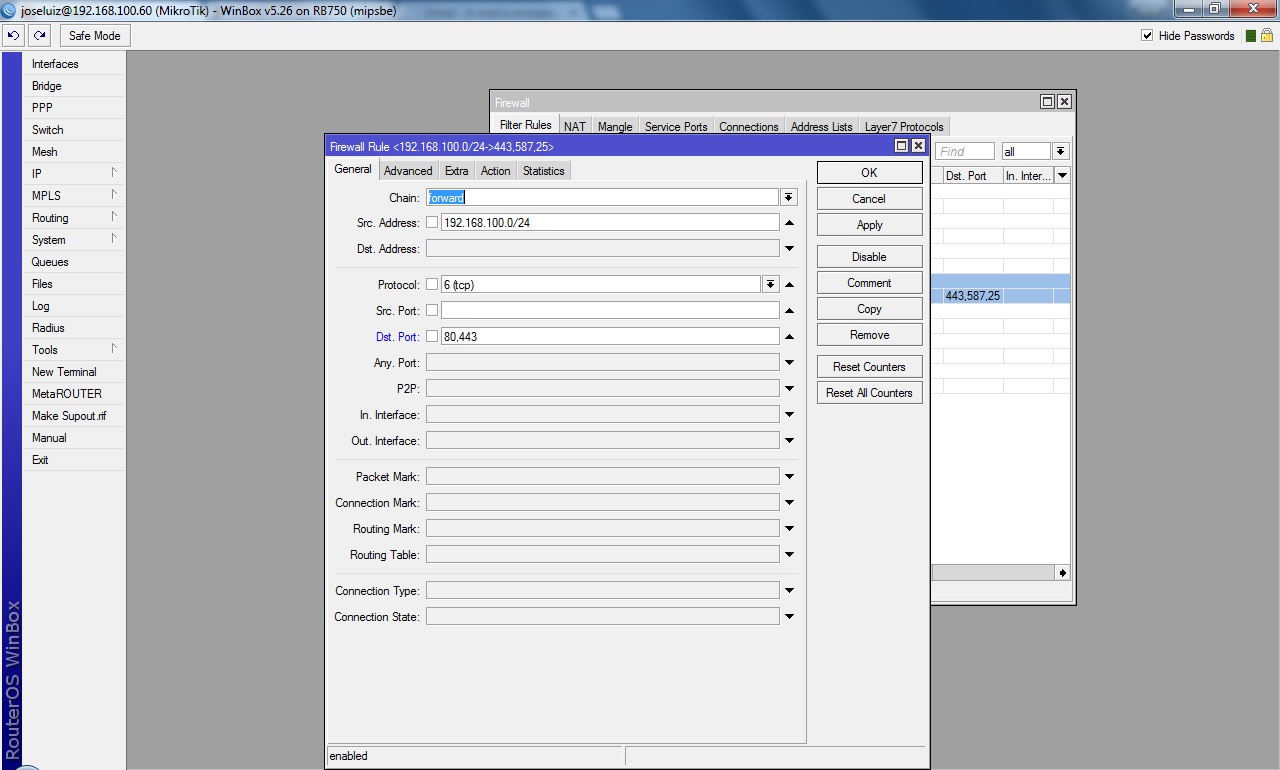The width and height of the screenshot is (1280, 770).
Task: Click the padlock icon in the toolbar
Action: 1267,36
